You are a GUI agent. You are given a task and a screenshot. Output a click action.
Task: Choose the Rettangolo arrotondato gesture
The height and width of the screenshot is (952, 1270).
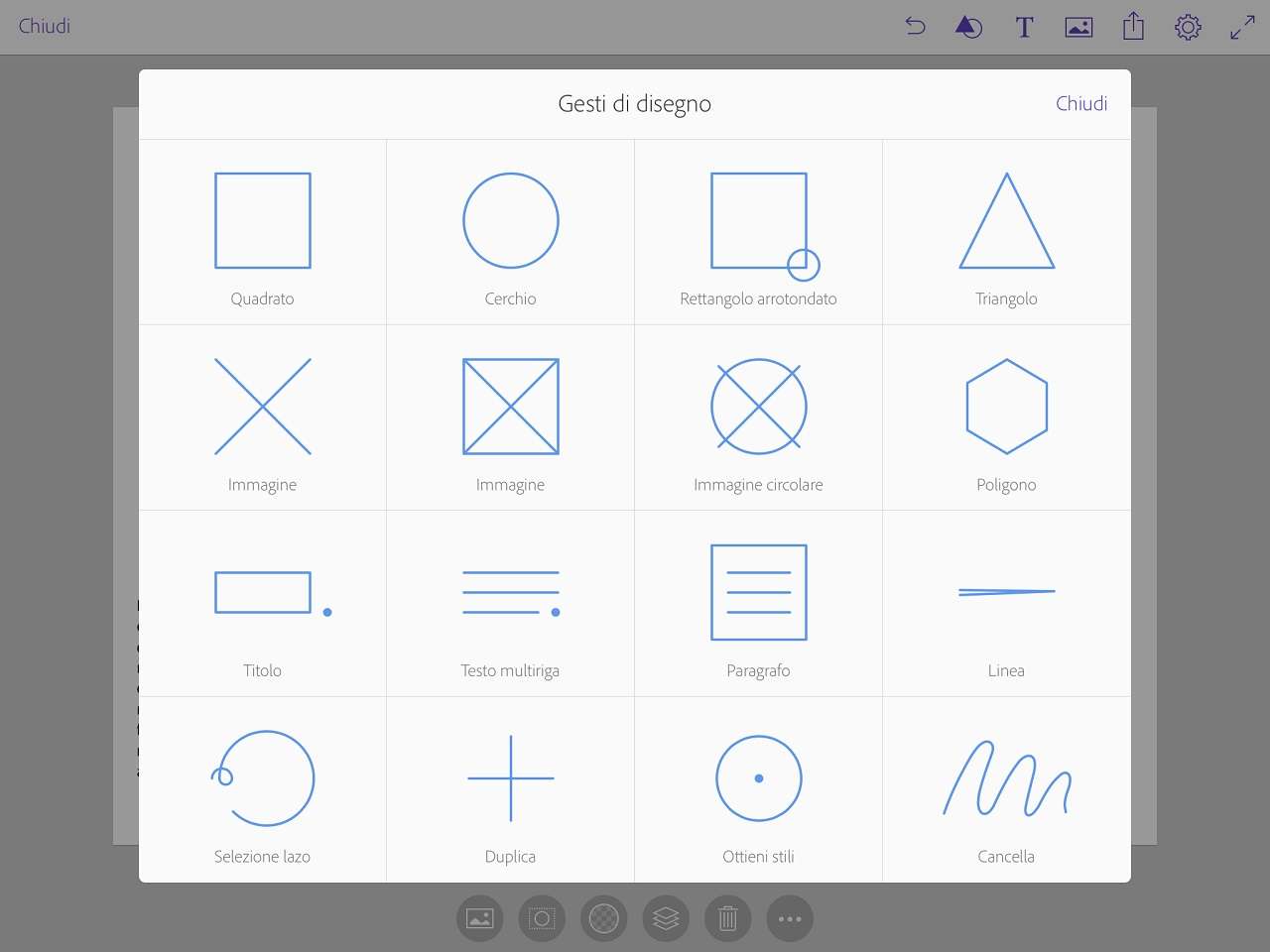(759, 232)
